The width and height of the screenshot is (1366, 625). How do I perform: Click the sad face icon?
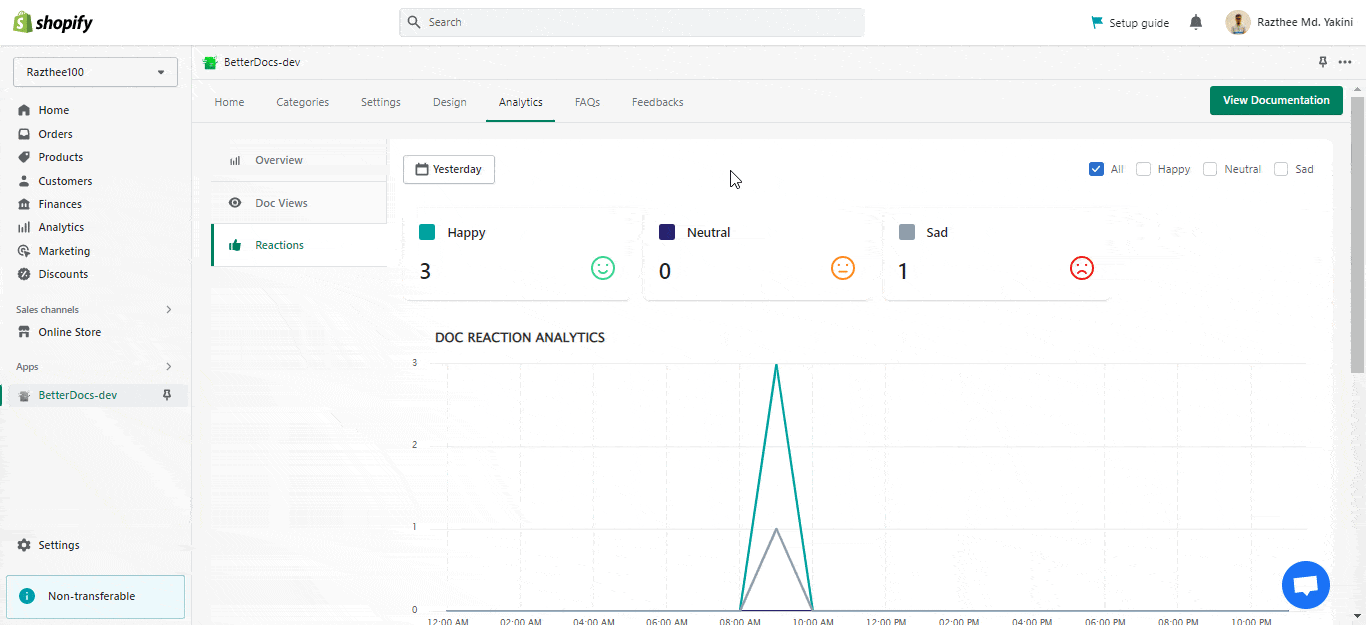1082,268
